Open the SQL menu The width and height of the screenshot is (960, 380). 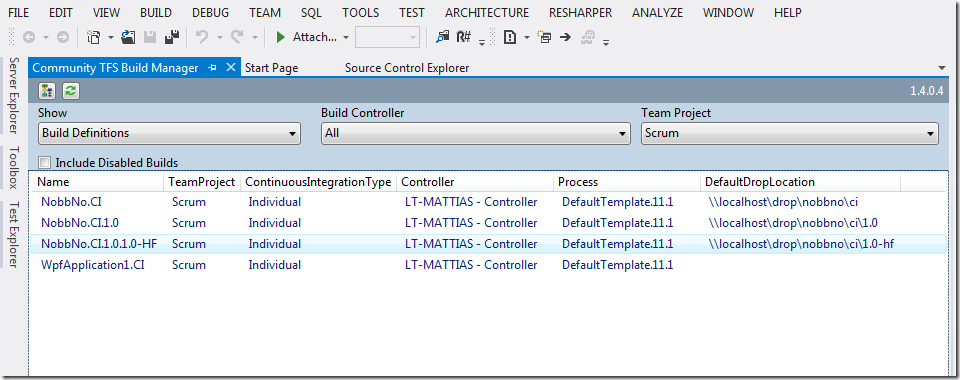312,12
